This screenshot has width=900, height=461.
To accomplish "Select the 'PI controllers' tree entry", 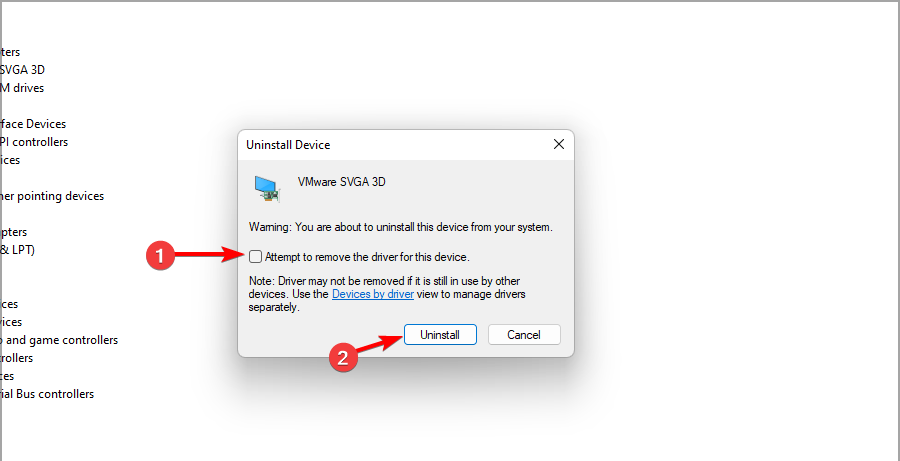I will (34, 142).
